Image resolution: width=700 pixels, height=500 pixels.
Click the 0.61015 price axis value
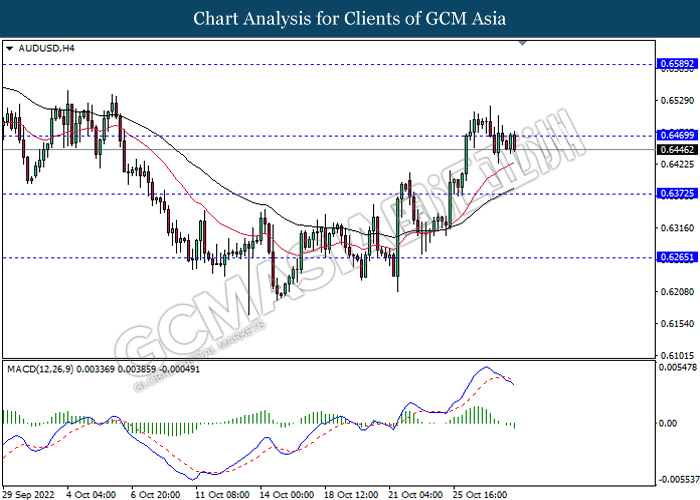tap(677, 356)
